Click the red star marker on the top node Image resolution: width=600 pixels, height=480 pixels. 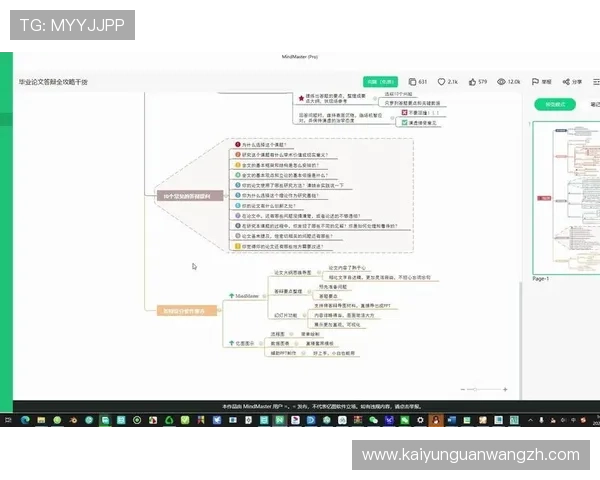(300, 98)
